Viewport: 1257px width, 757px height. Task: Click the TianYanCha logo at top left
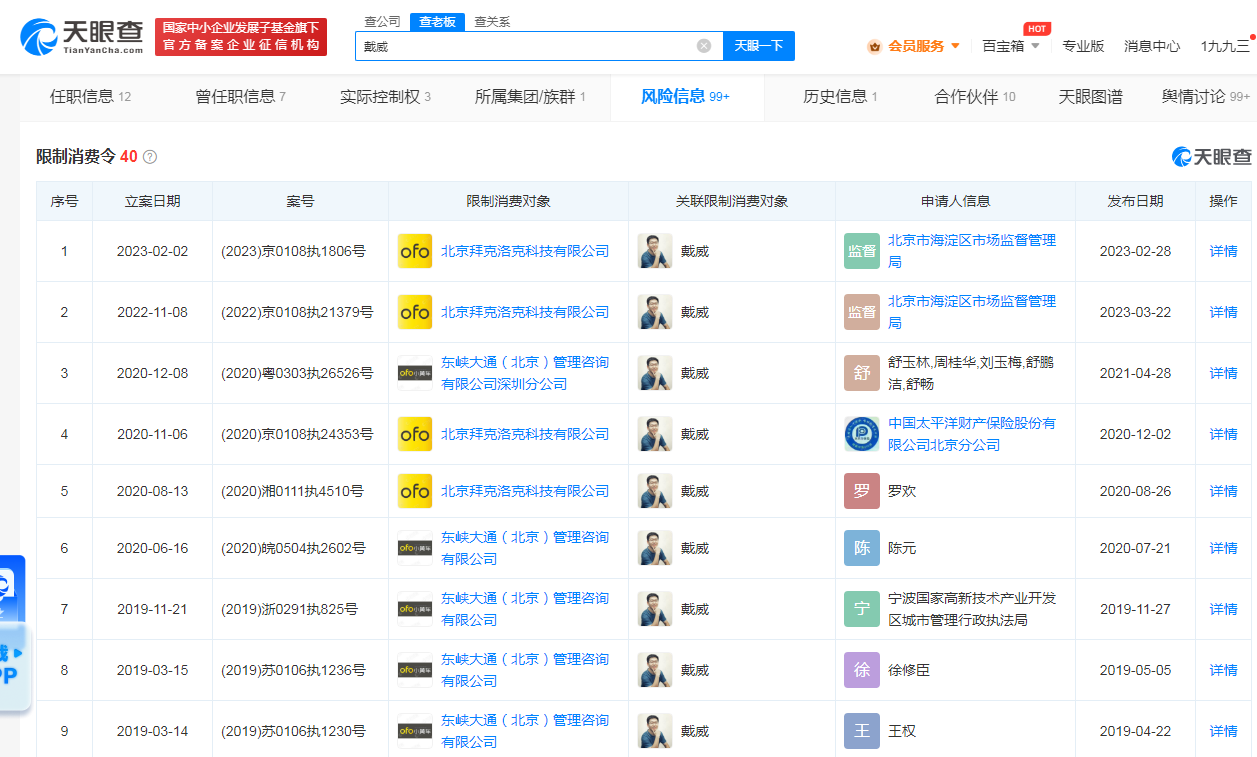pyautogui.click(x=81, y=37)
